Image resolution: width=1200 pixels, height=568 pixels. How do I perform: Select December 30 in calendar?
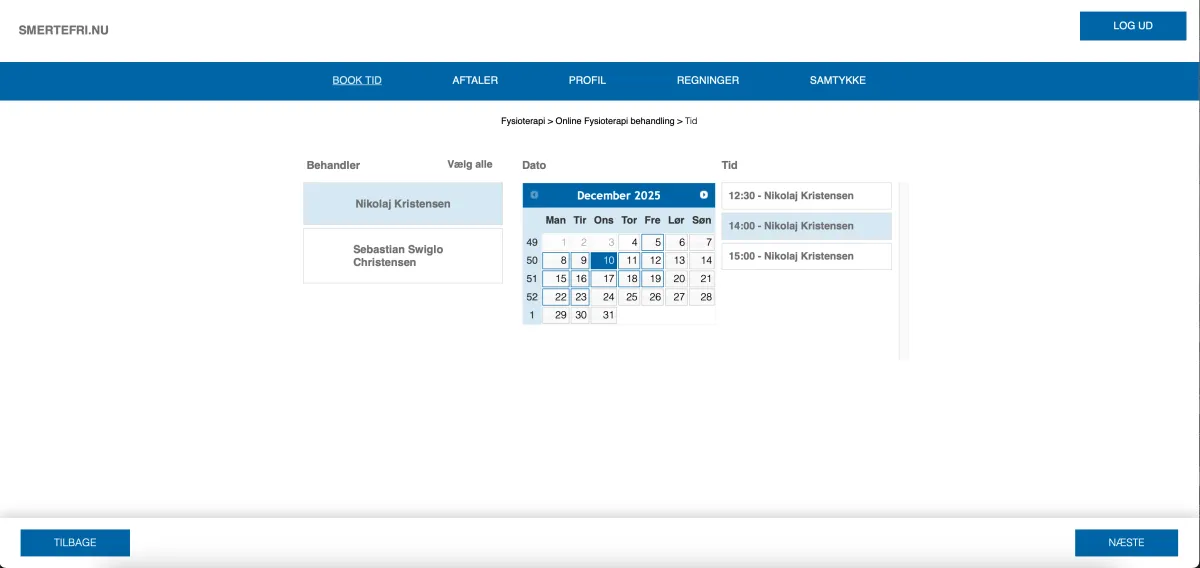click(580, 315)
